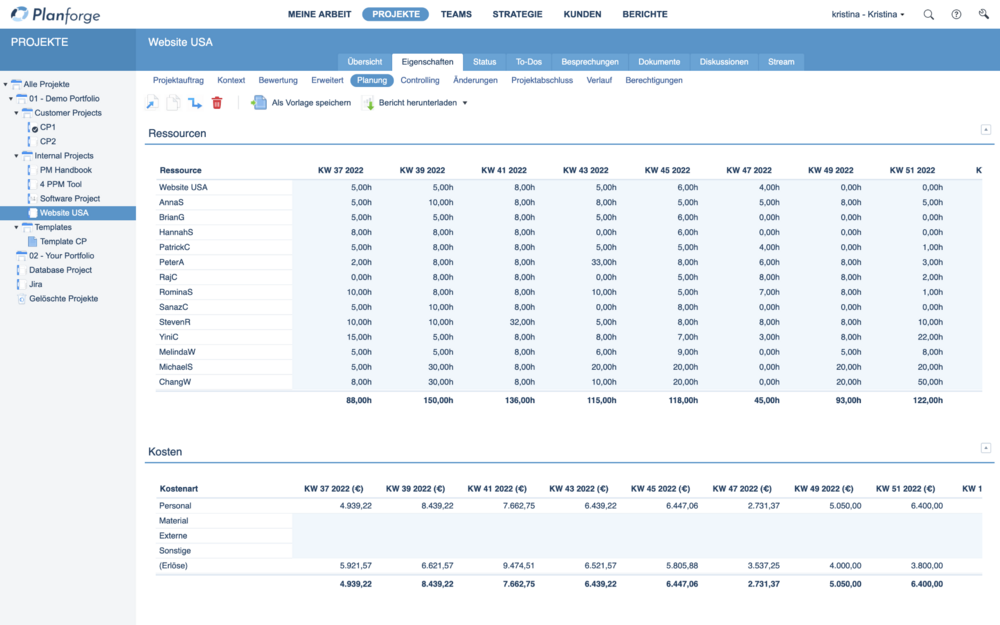Select Software Project in the project tree
The height and width of the screenshot is (625, 1000).
(x=70, y=199)
